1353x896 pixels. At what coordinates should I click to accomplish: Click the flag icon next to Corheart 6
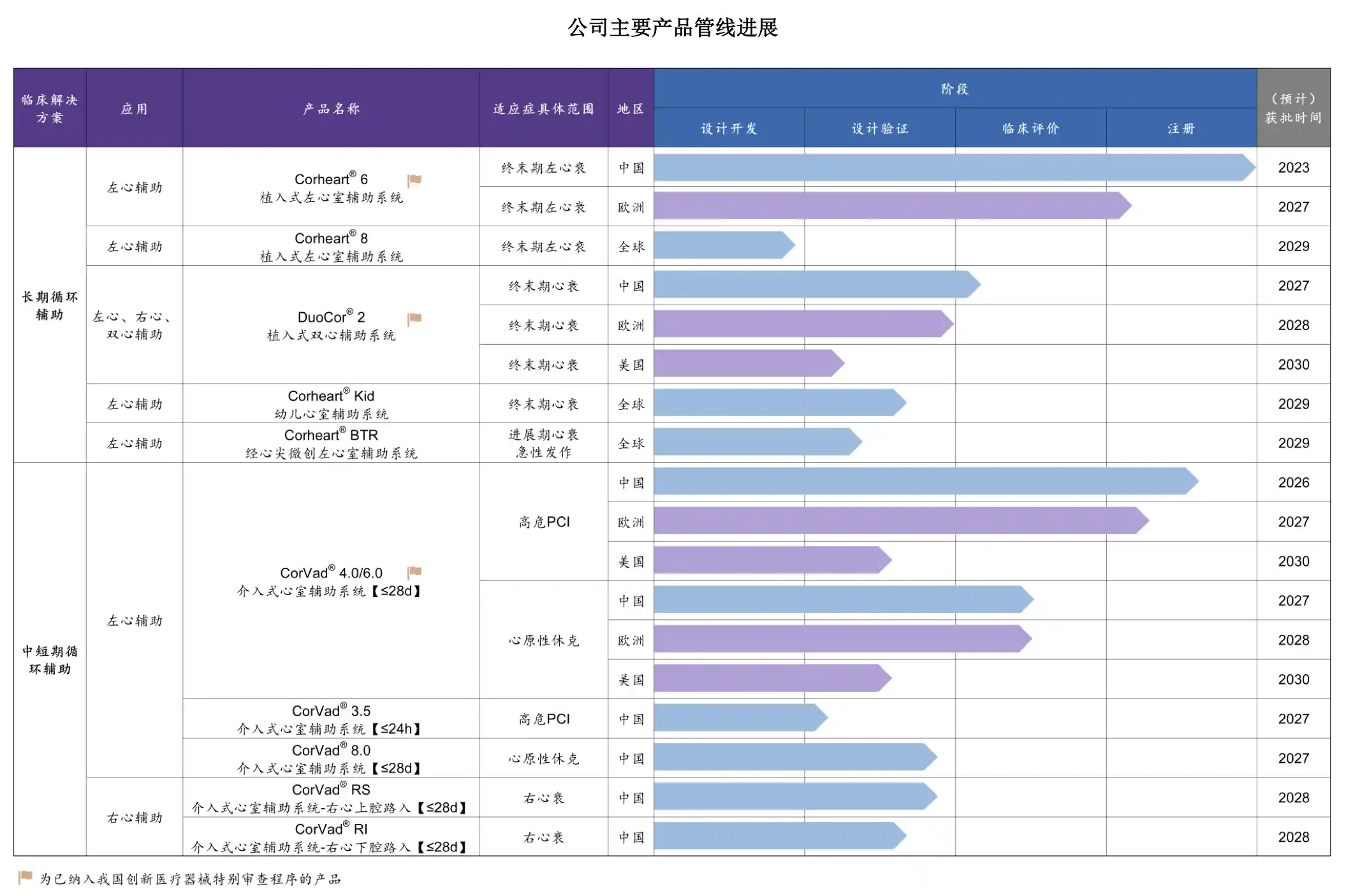(x=416, y=180)
